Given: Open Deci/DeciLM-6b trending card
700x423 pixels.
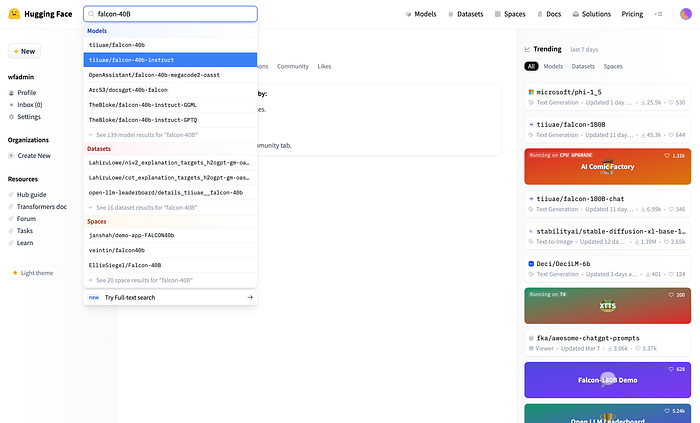Looking at the screenshot, I should coord(608,269).
